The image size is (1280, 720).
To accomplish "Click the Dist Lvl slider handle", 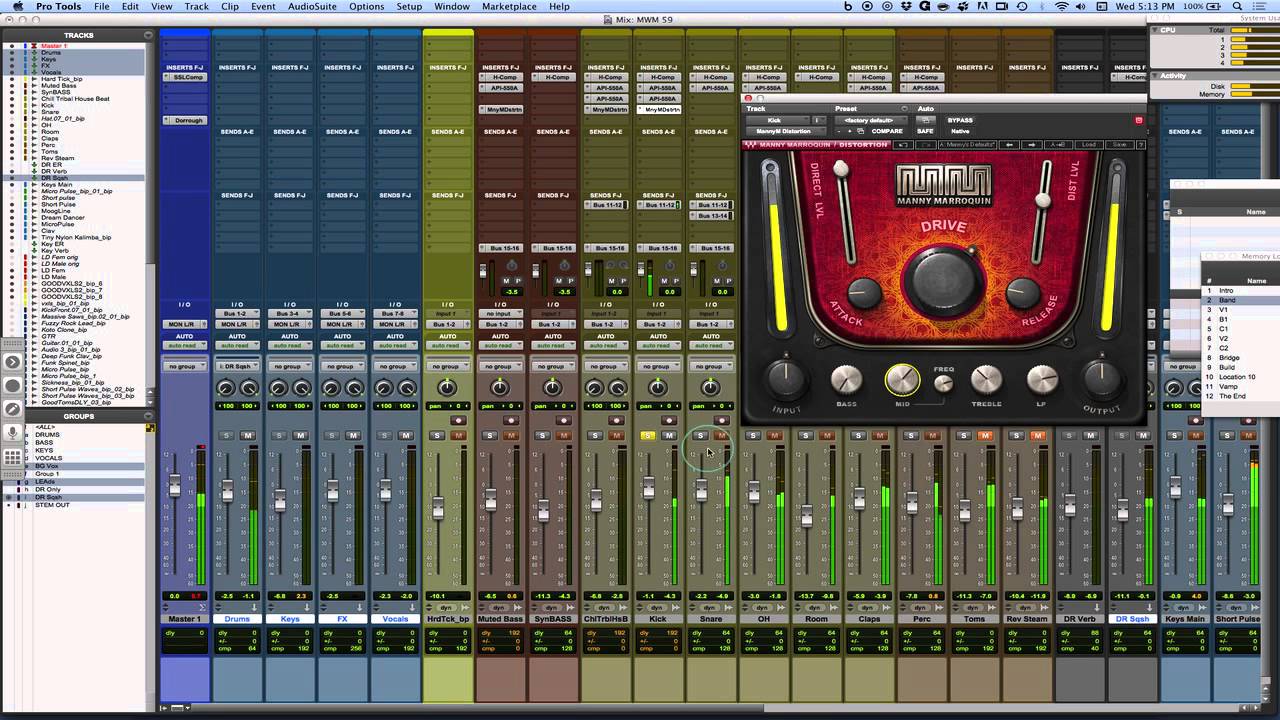I will point(1043,199).
